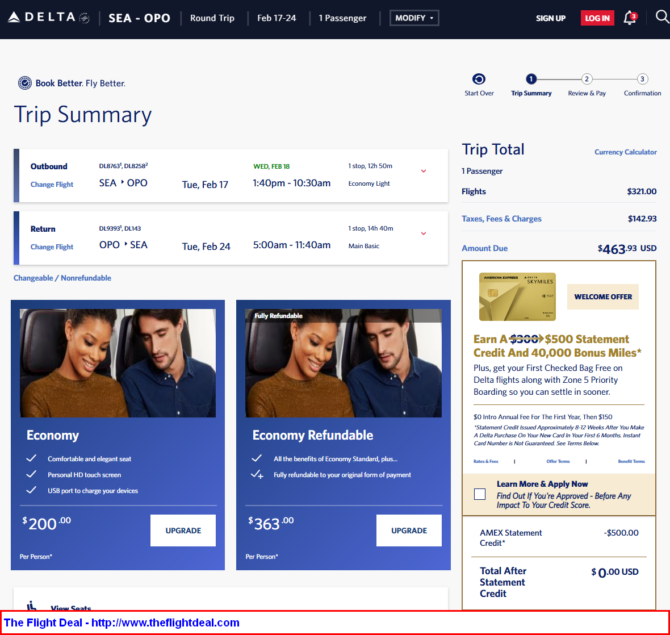
Task: Expand the Return flight details chevron
Action: (x=423, y=233)
